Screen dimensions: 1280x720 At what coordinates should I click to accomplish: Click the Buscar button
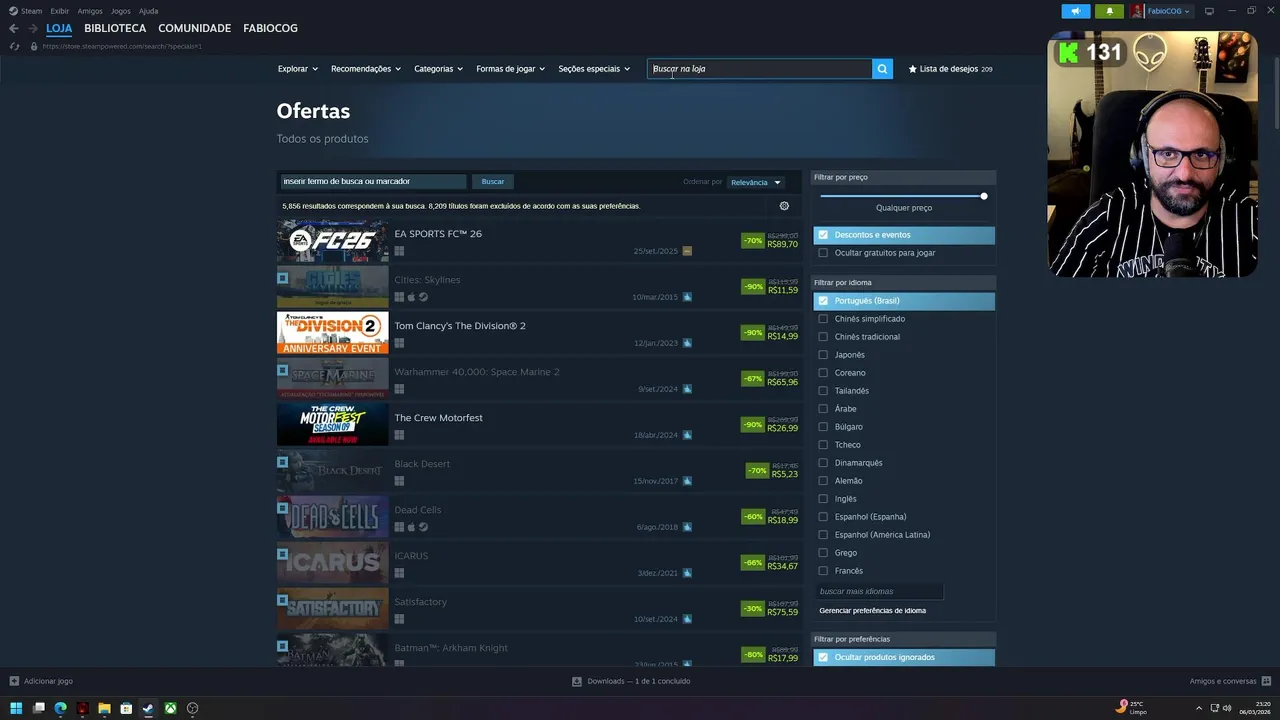point(493,182)
